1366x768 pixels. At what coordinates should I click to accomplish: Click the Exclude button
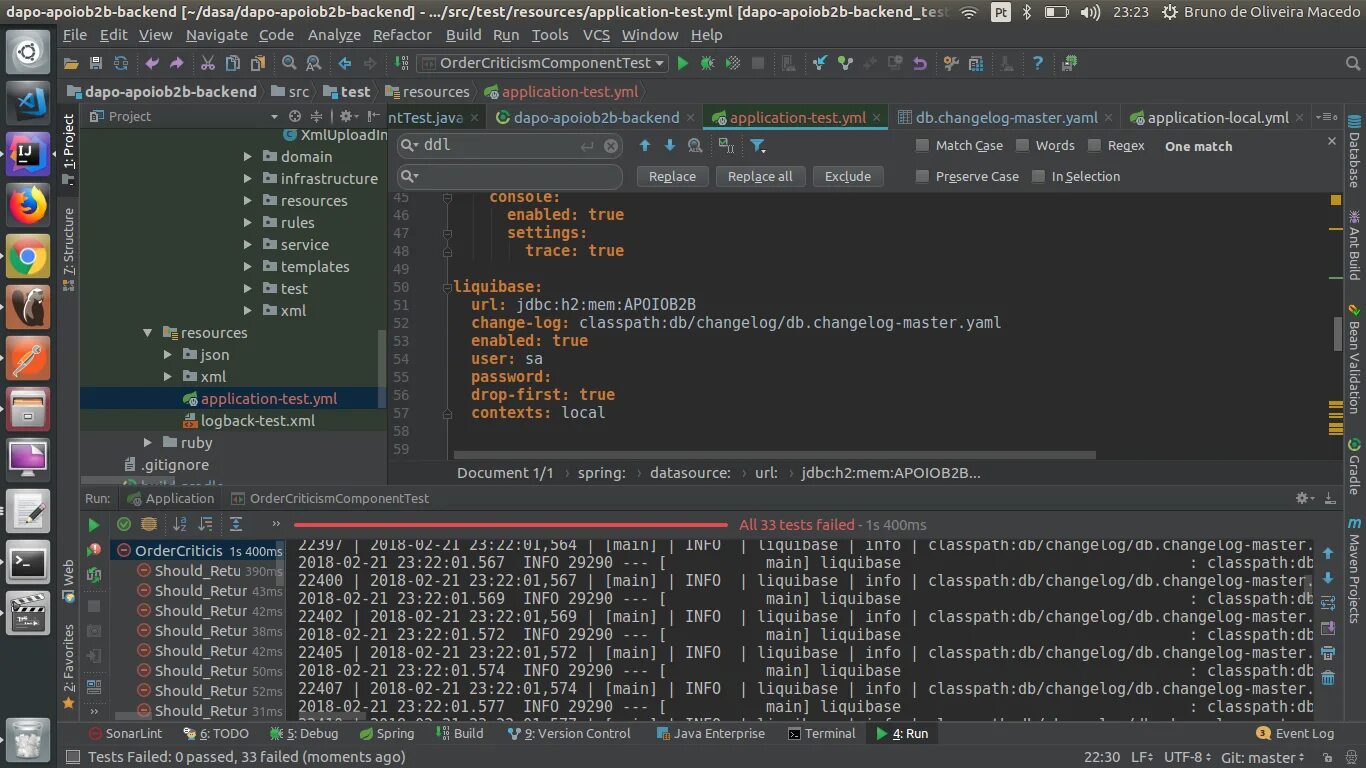point(848,176)
